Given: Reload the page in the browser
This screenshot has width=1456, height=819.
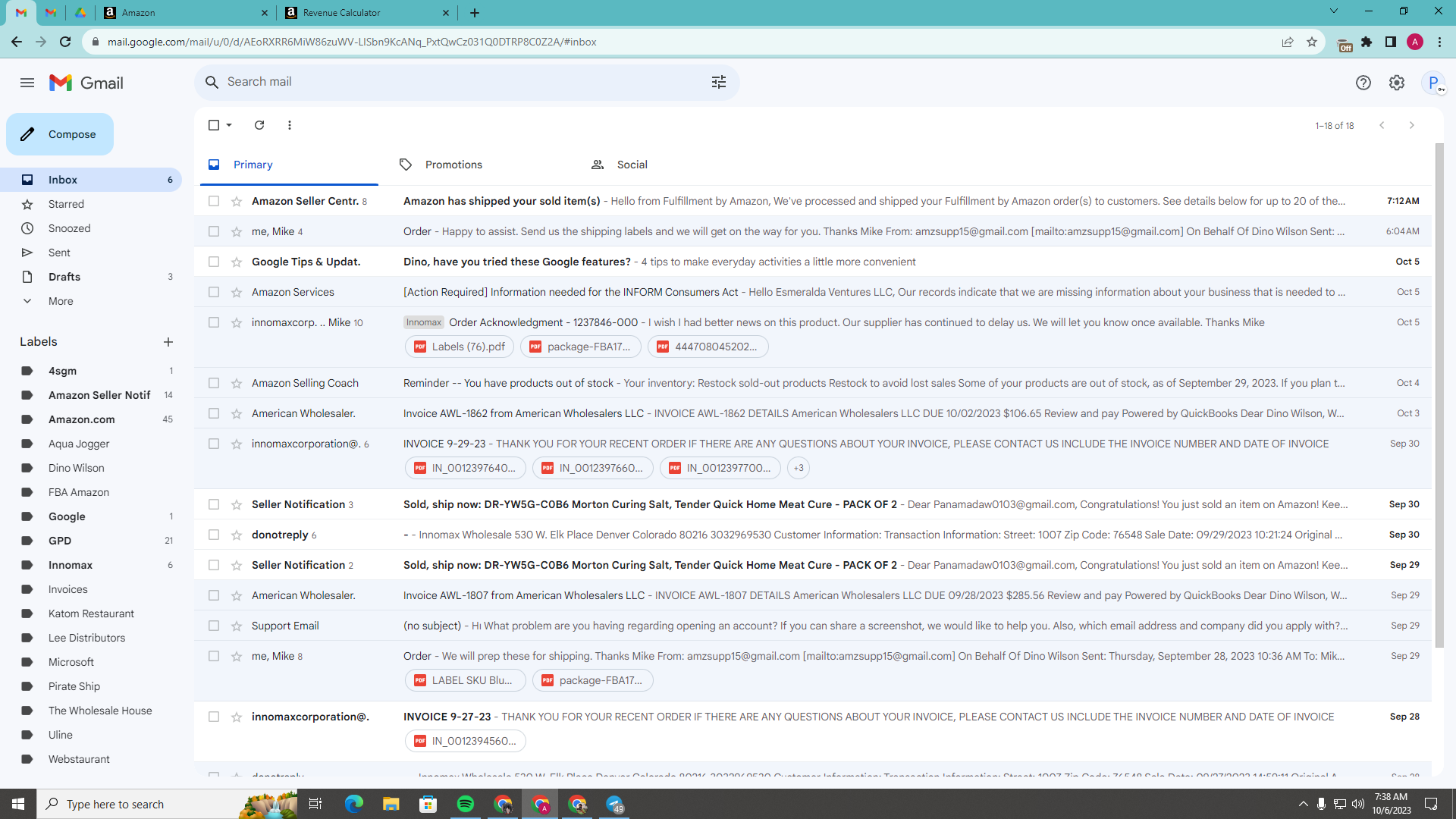Looking at the screenshot, I should pyautogui.click(x=65, y=42).
